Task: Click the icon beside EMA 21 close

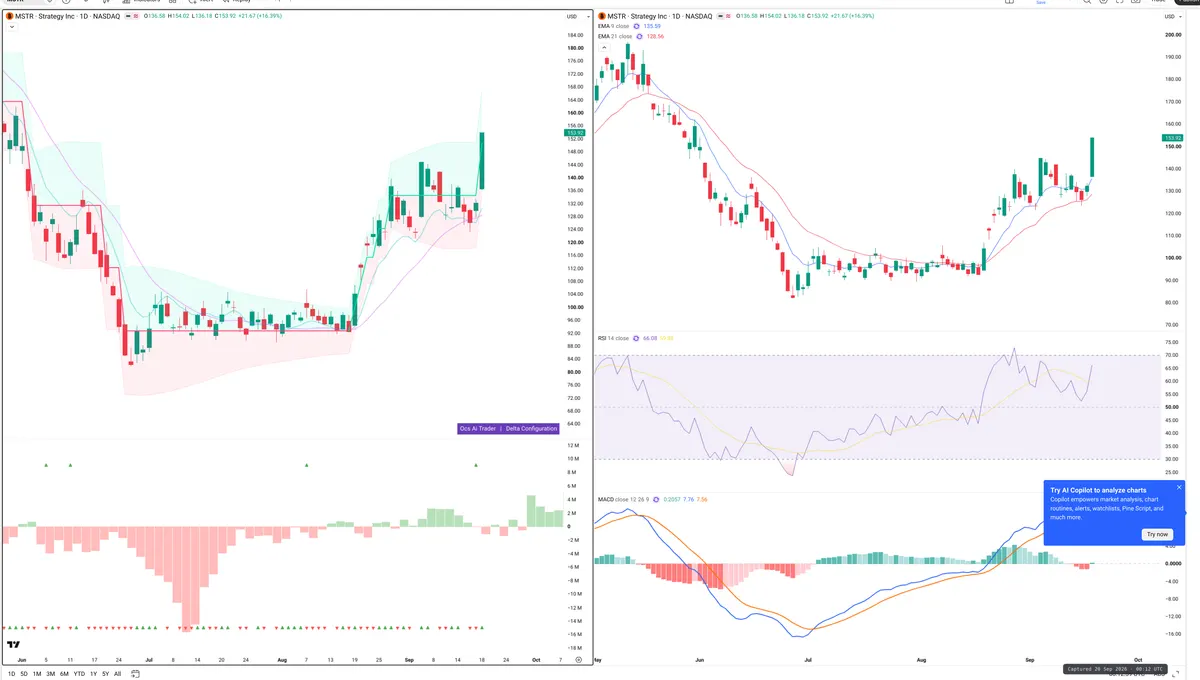Action: click(x=641, y=36)
